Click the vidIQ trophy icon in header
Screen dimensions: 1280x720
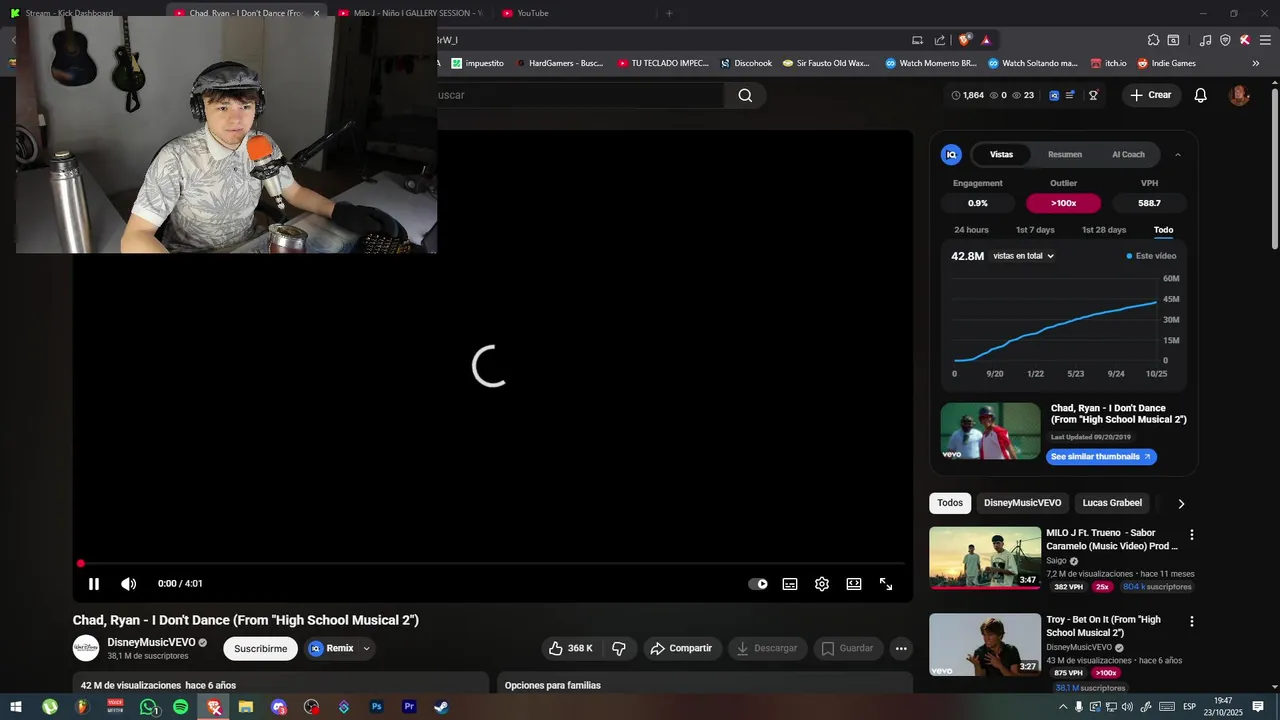click(1093, 95)
